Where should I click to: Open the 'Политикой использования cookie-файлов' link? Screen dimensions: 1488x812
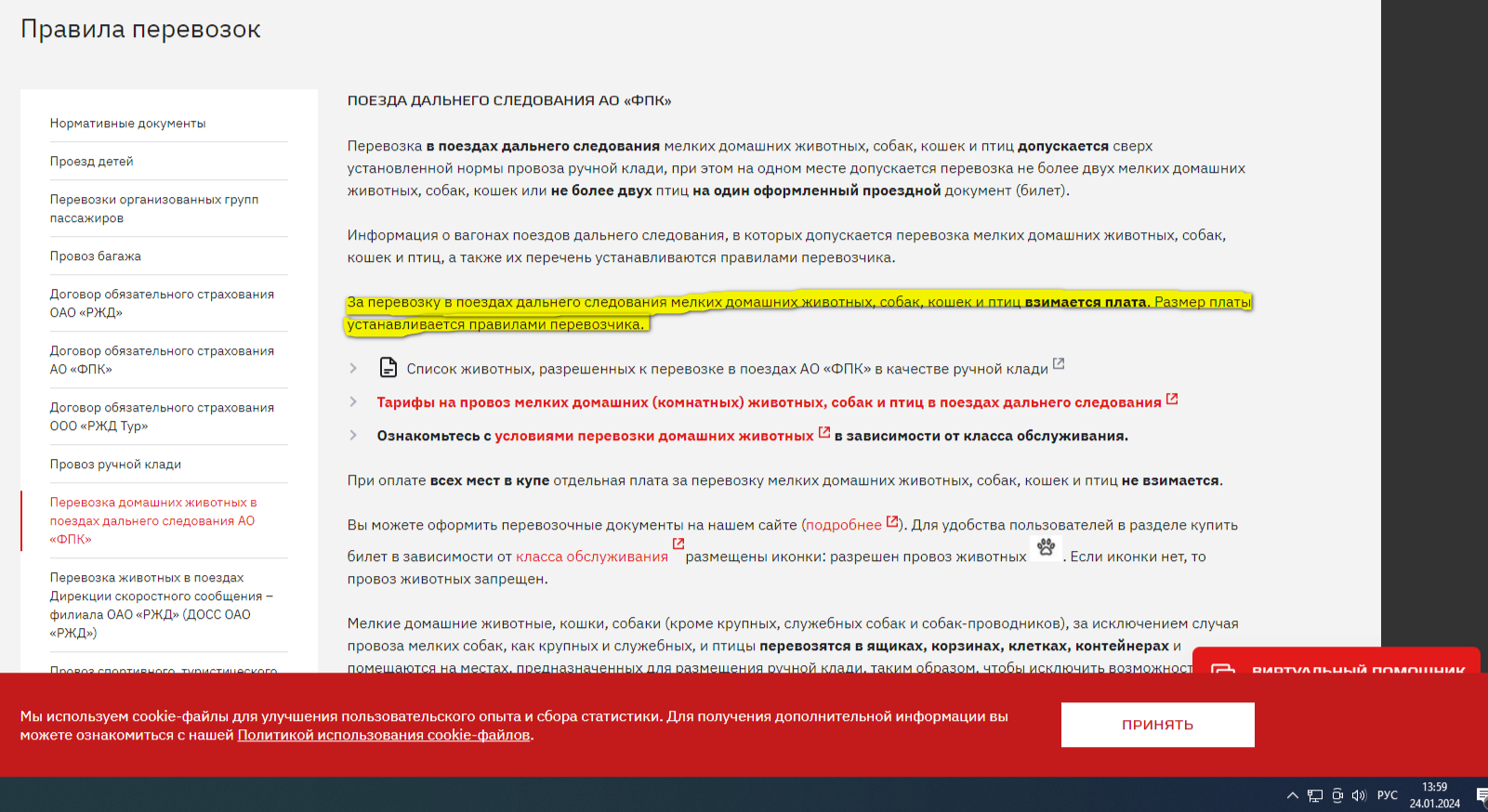[x=384, y=735]
